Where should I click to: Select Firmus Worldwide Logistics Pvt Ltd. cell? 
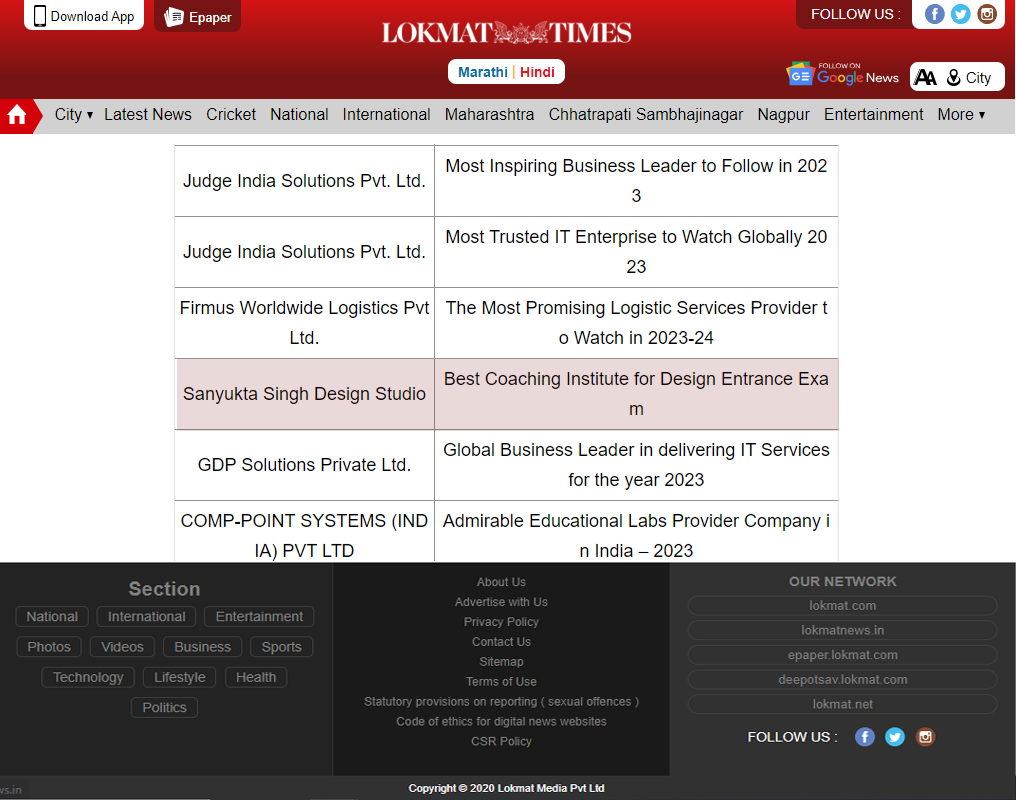pyautogui.click(x=305, y=323)
